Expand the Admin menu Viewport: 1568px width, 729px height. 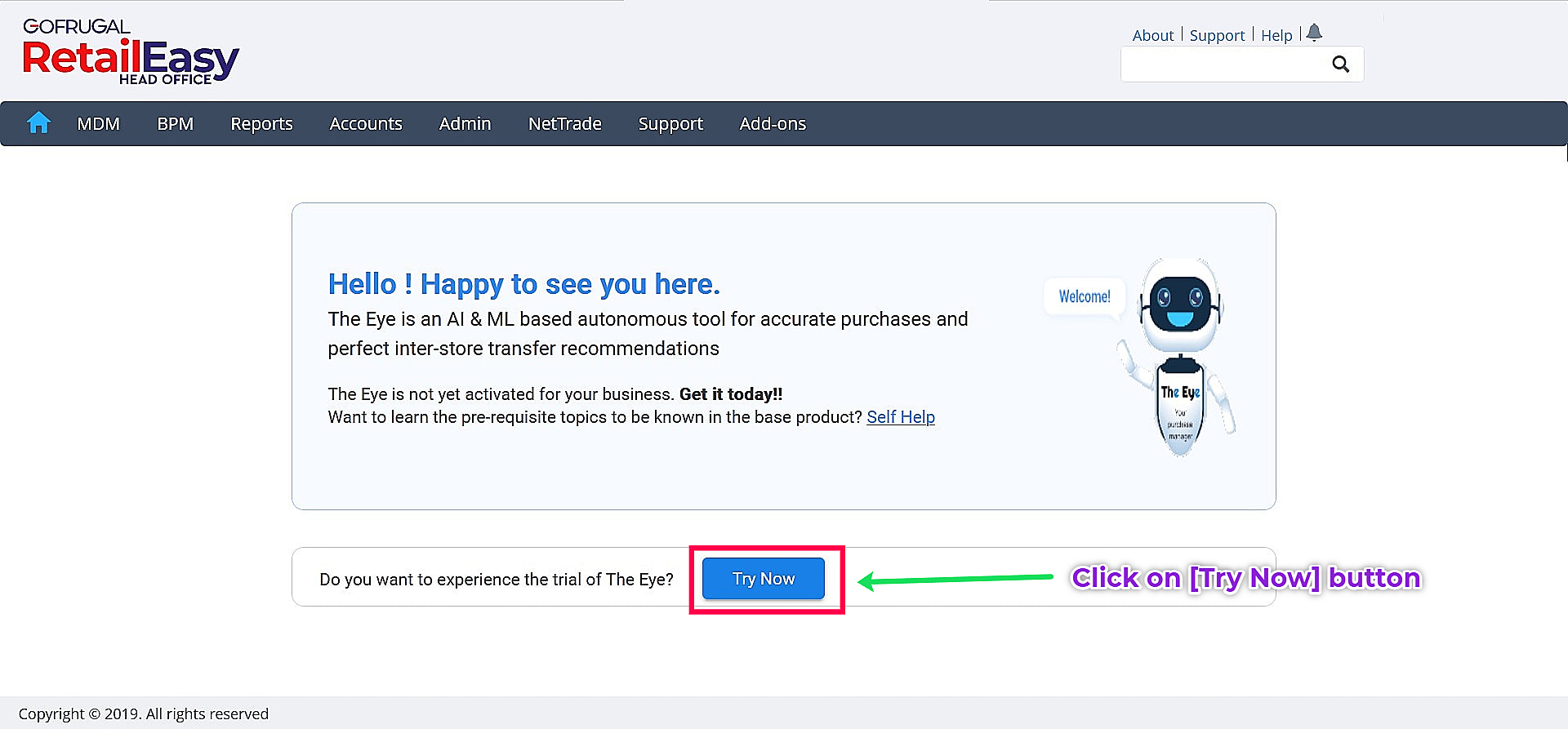465,124
